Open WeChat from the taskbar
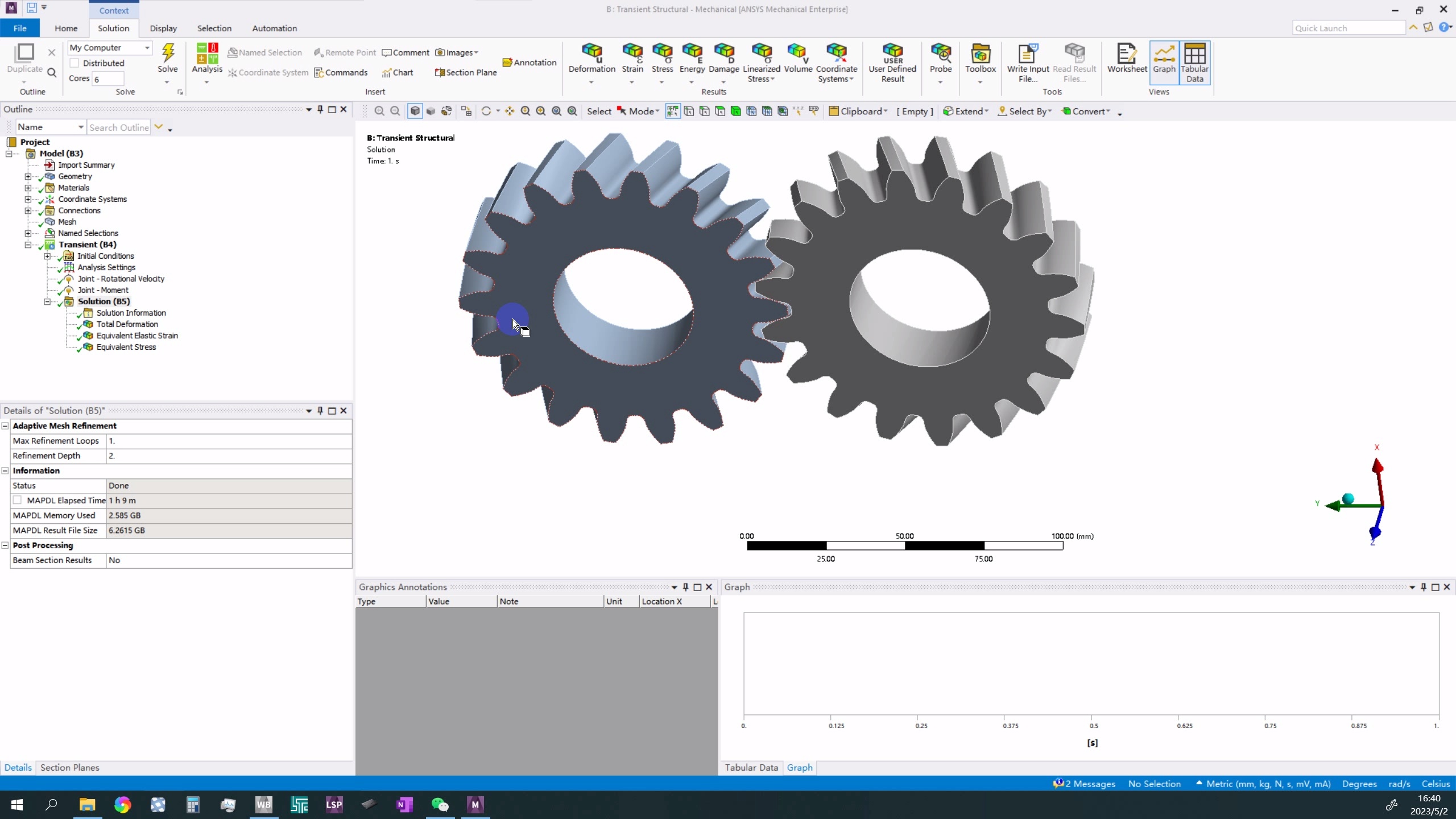 [440, 805]
